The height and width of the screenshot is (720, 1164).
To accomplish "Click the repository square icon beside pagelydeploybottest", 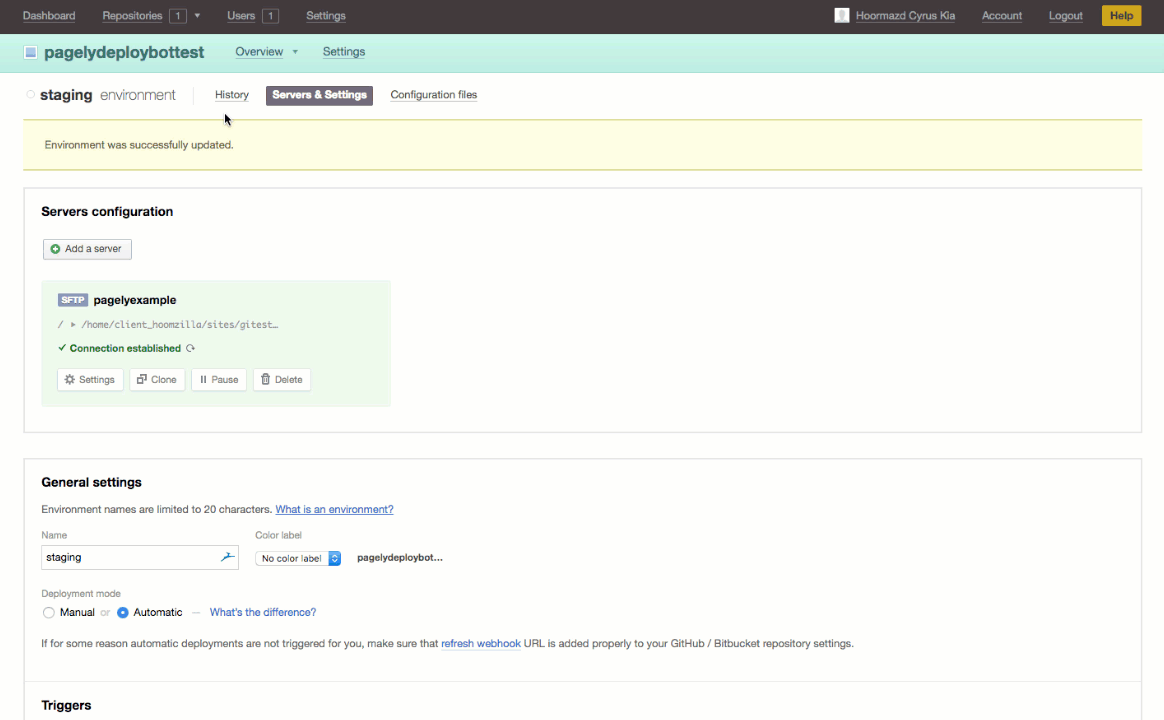I will coord(30,53).
